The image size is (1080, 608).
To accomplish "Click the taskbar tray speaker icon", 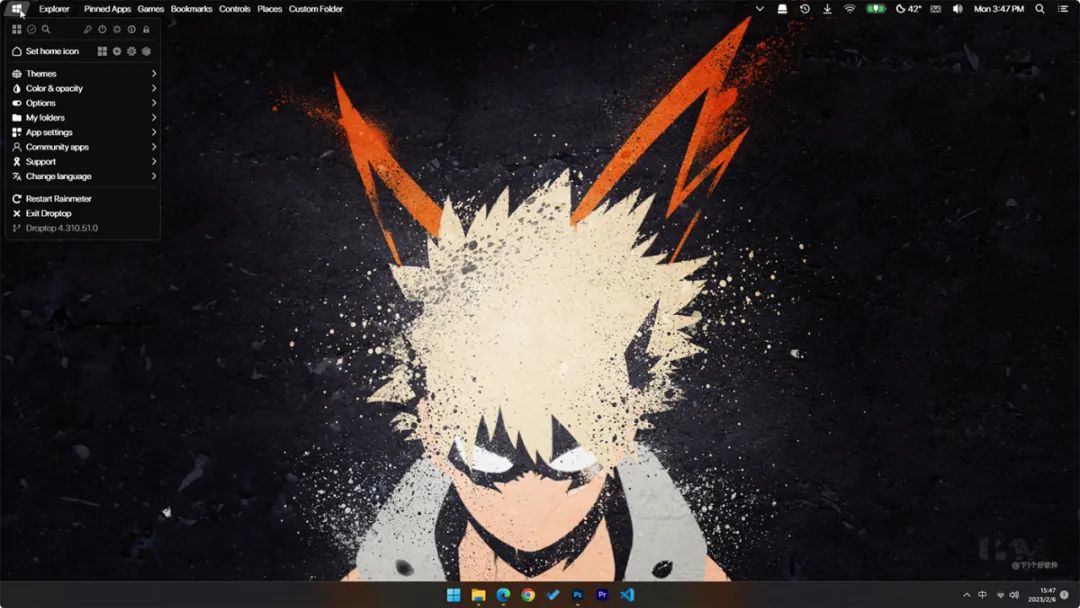I will pos(1014,595).
